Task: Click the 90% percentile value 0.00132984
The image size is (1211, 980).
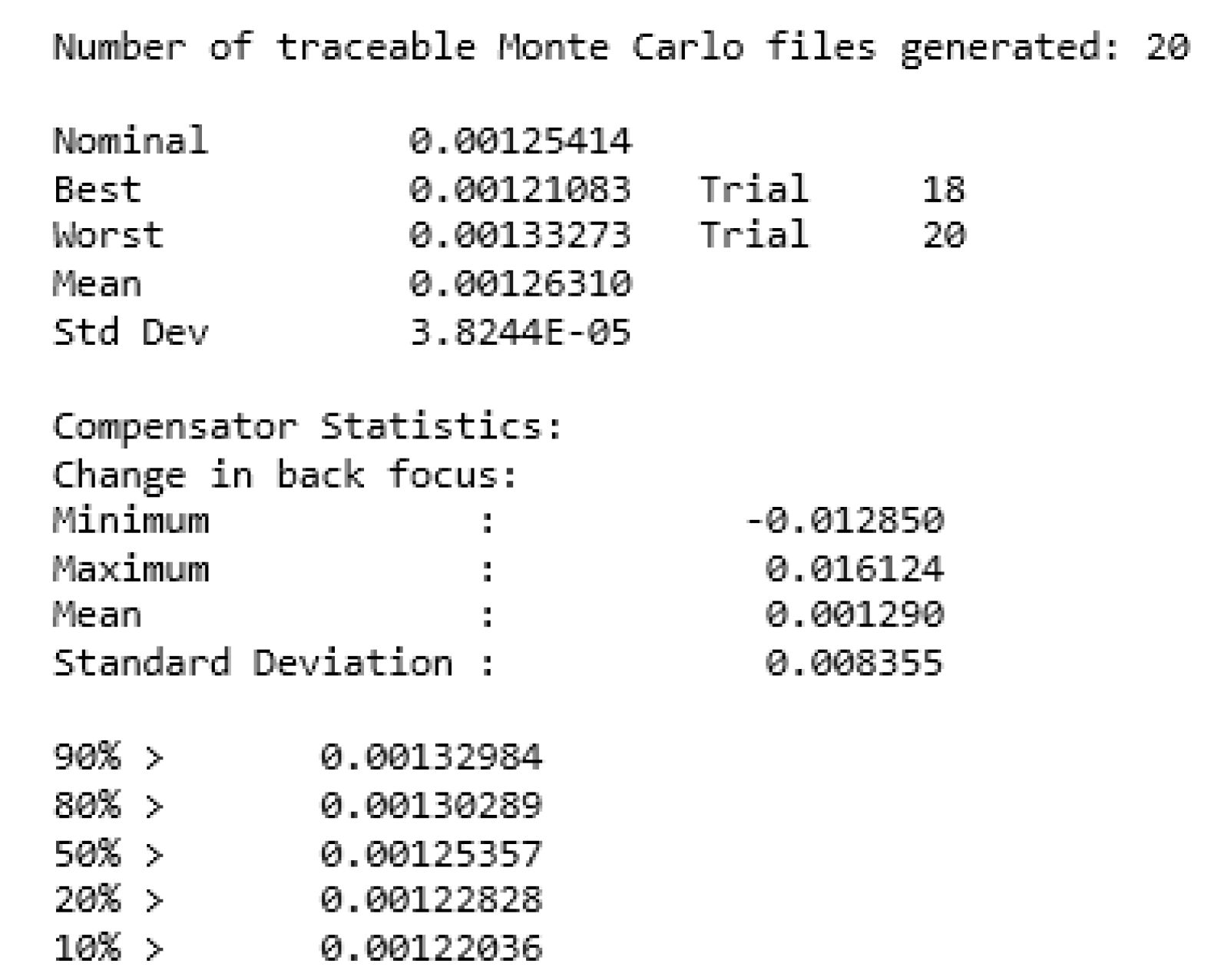Action: coord(431,757)
